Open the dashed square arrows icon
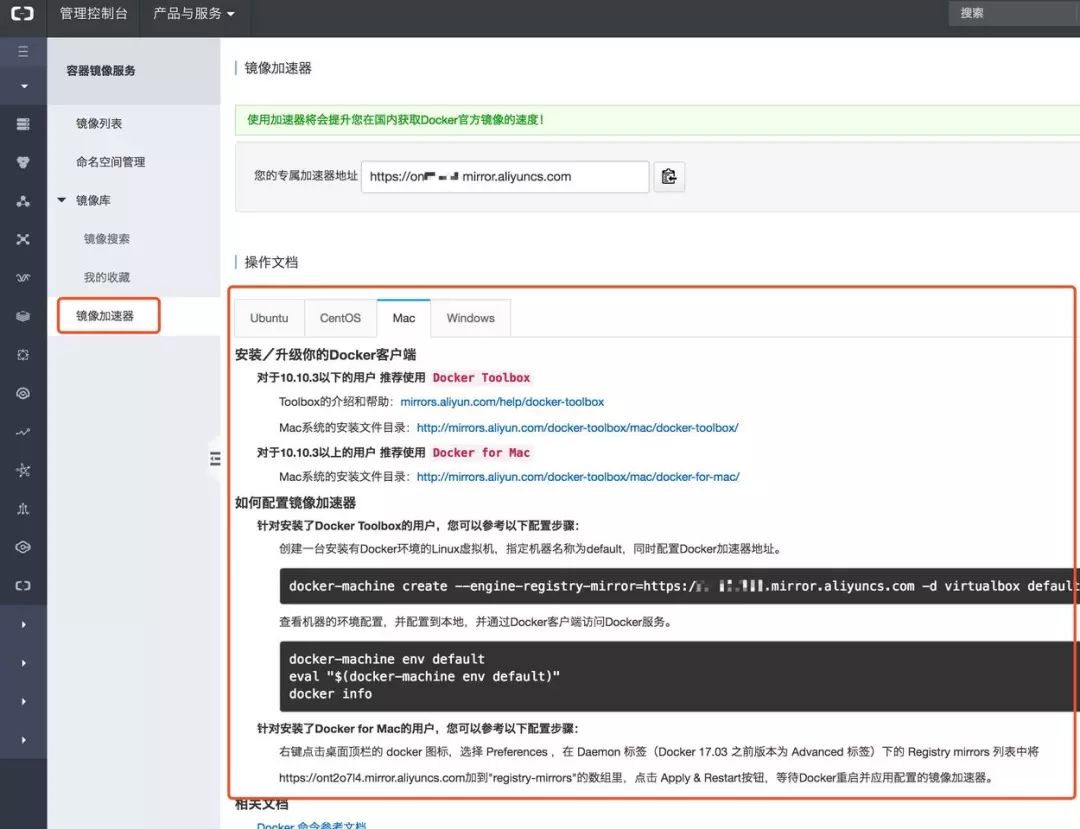 (x=23, y=355)
